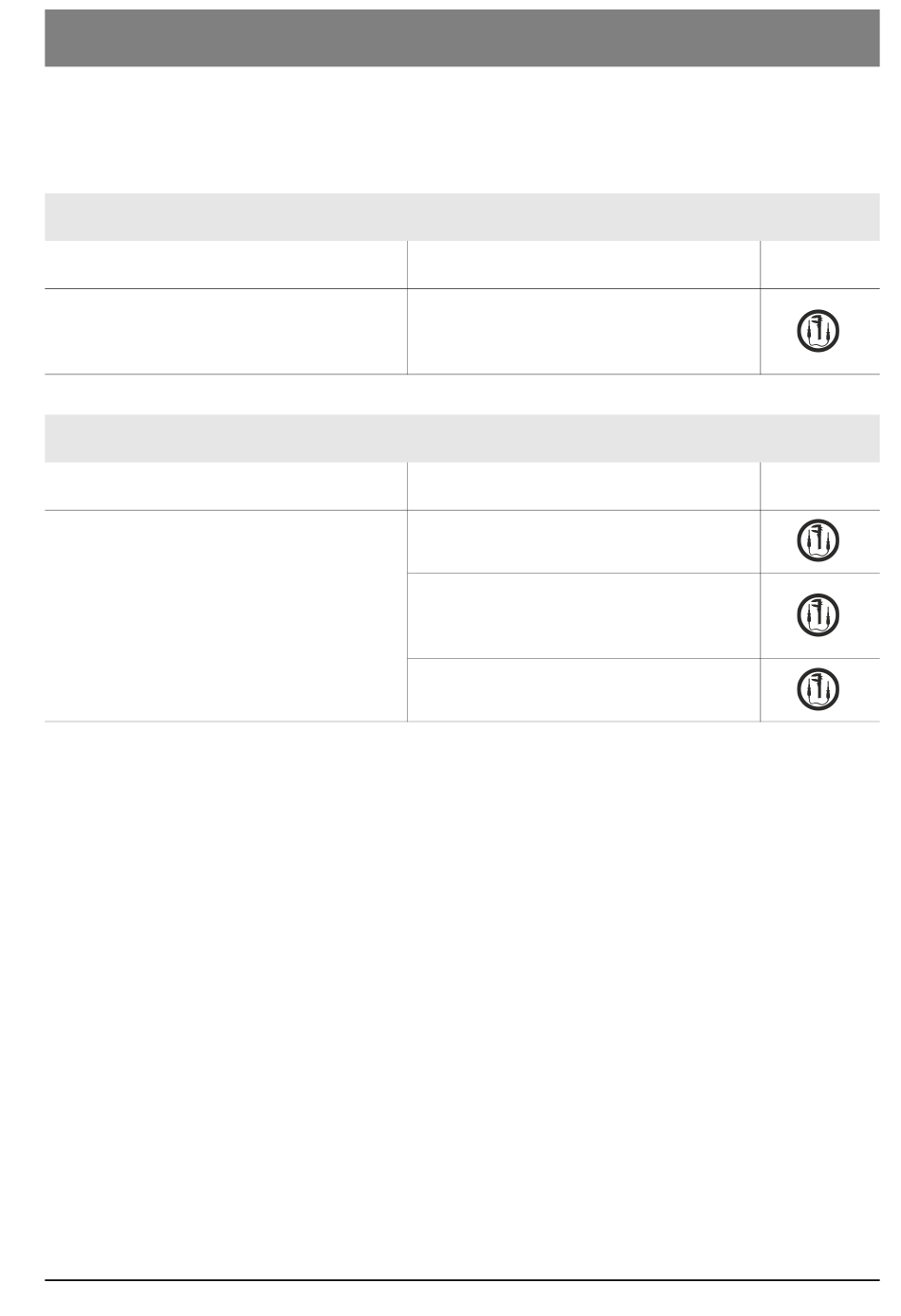Select the top measuring icon in second table
The height and width of the screenshot is (1316, 901).
tap(818, 541)
